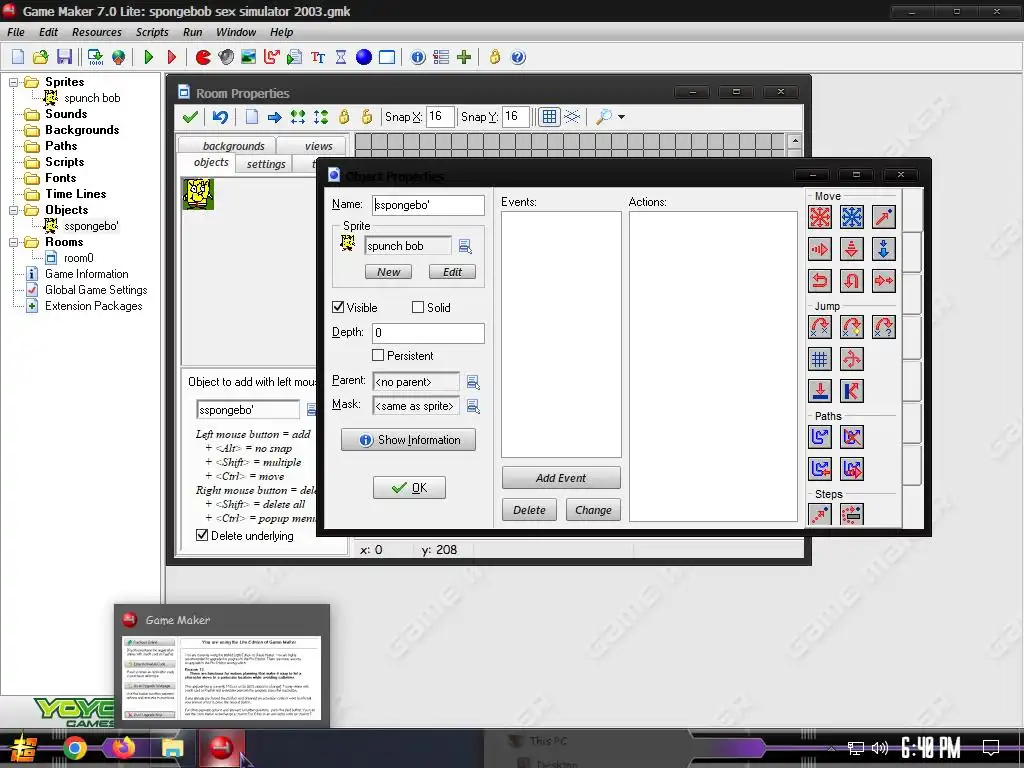Select Align to Grid action icon
Image resolution: width=1024 pixels, height=768 pixels.
pos(820,359)
